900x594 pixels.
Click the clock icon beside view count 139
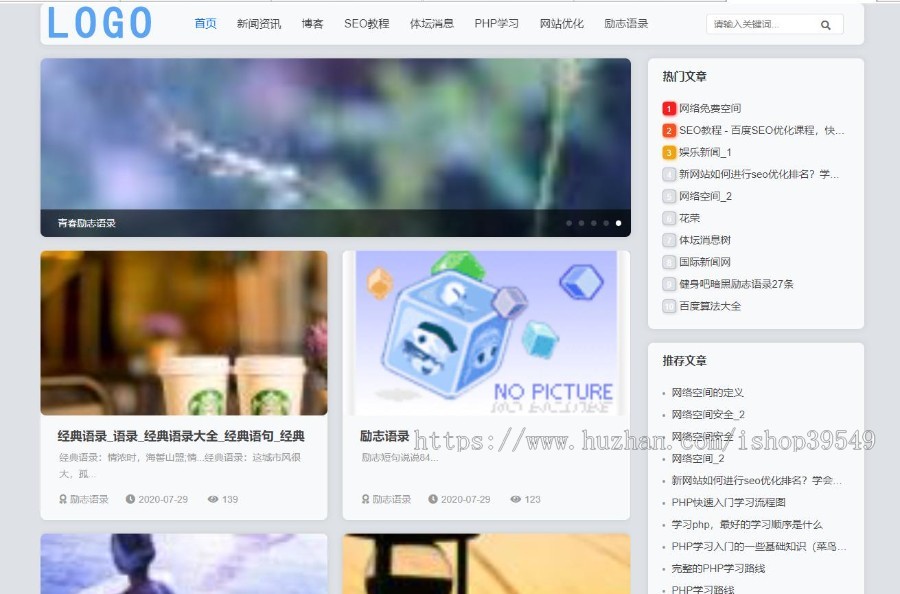[x=130, y=499]
